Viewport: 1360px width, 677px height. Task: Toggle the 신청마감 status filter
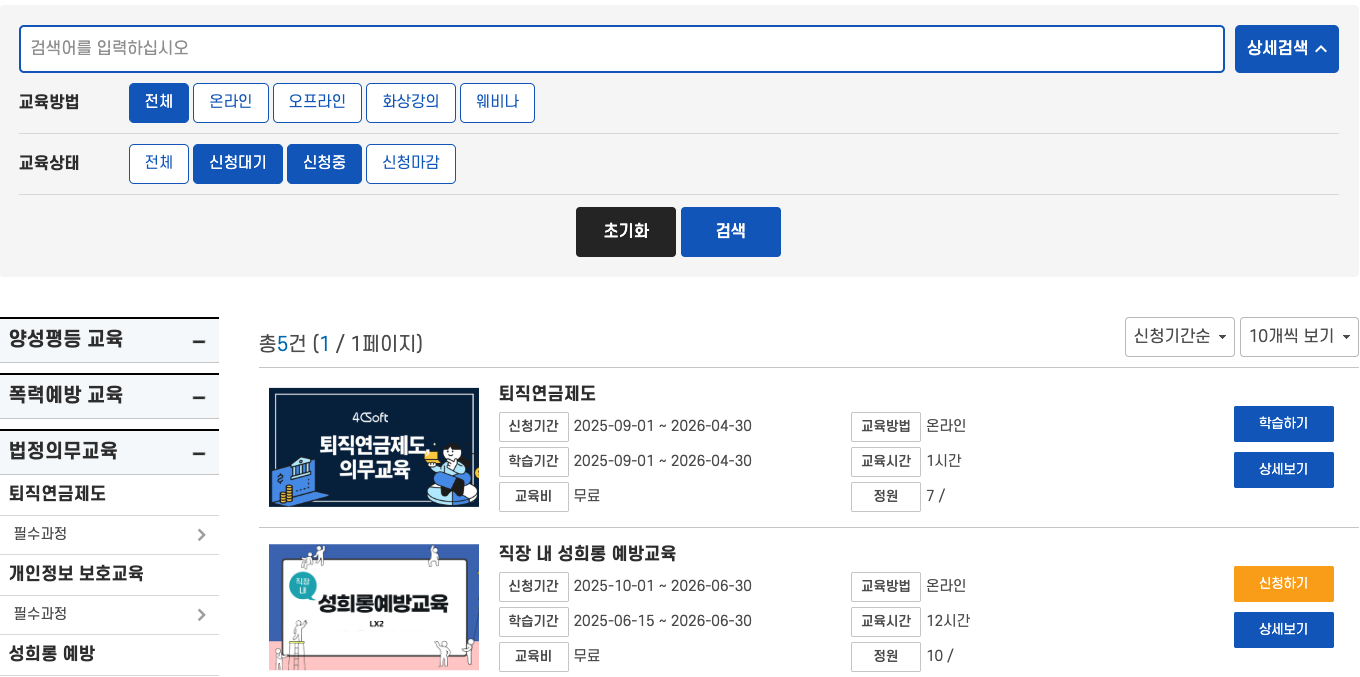(410, 164)
